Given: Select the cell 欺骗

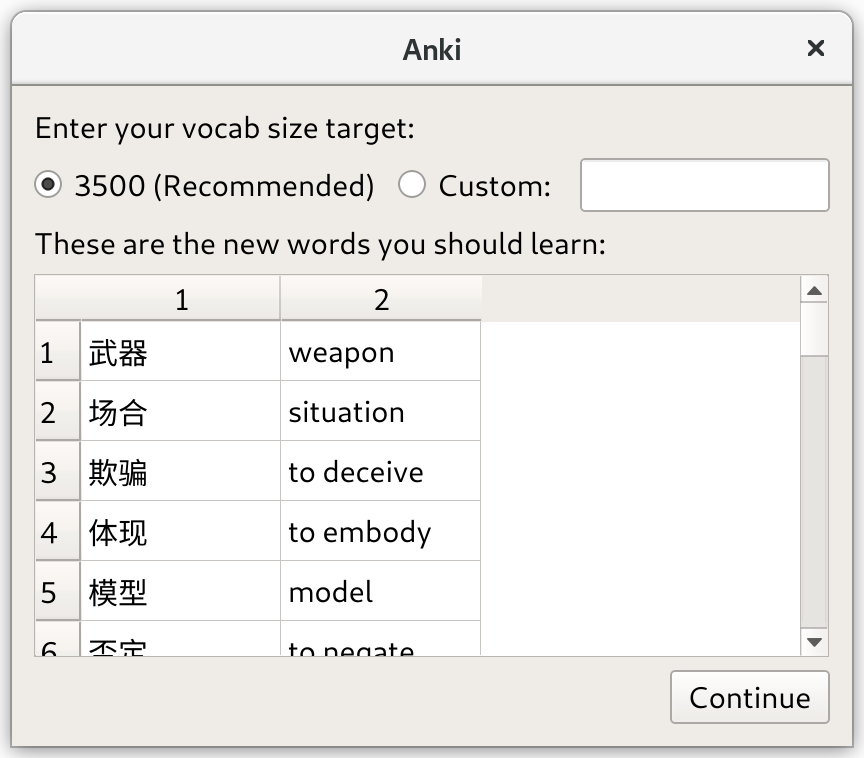Looking at the screenshot, I should coord(181,471).
